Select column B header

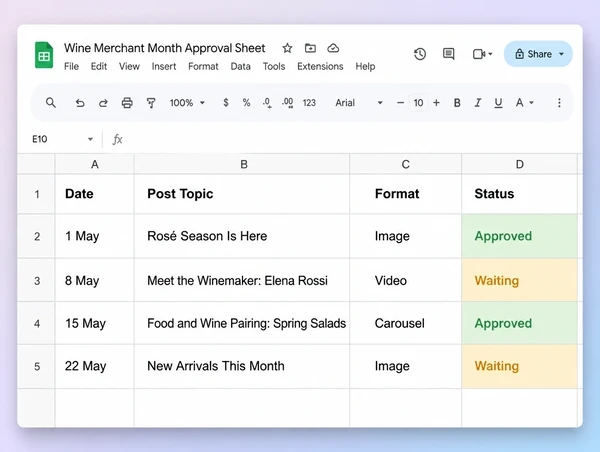244,164
